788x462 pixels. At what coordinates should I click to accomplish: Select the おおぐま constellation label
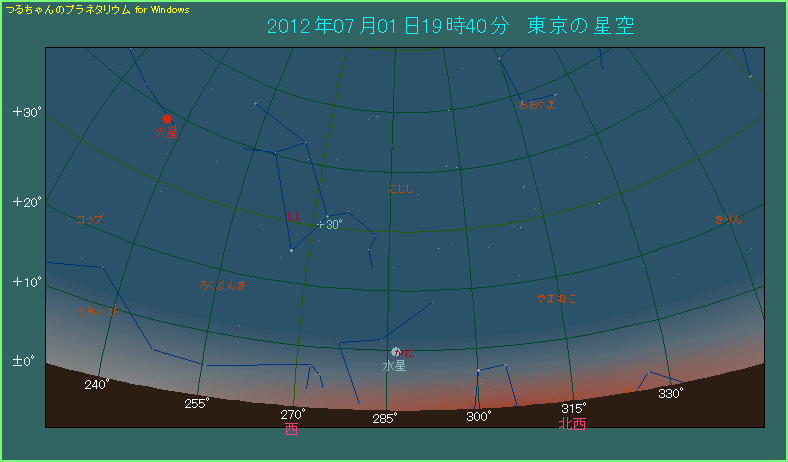click(x=536, y=104)
